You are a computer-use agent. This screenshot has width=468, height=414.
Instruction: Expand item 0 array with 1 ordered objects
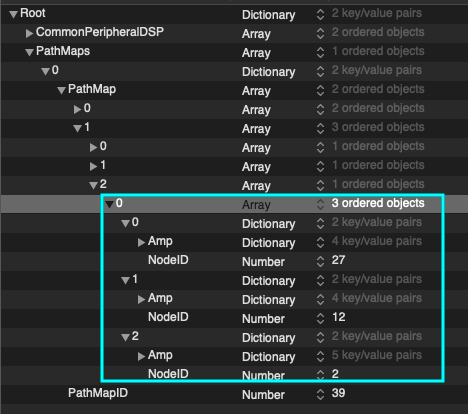(x=93, y=147)
